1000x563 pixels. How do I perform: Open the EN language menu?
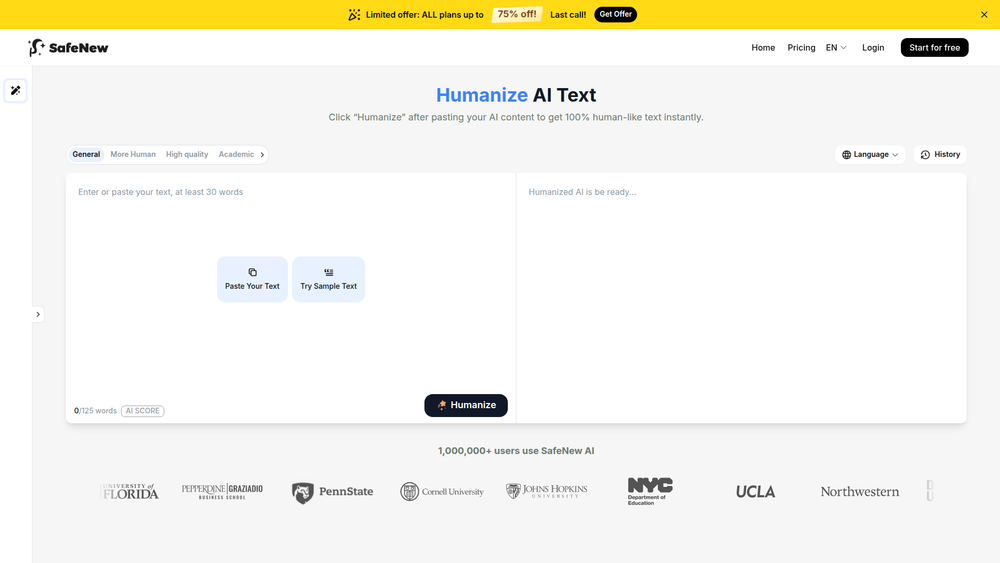pyautogui.click(x=836, y=48)
